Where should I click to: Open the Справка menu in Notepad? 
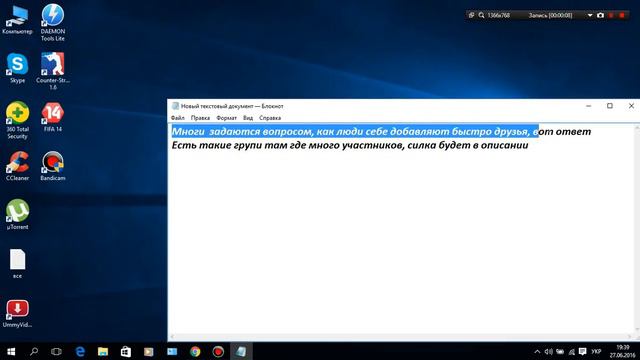[x=270, y=118]
